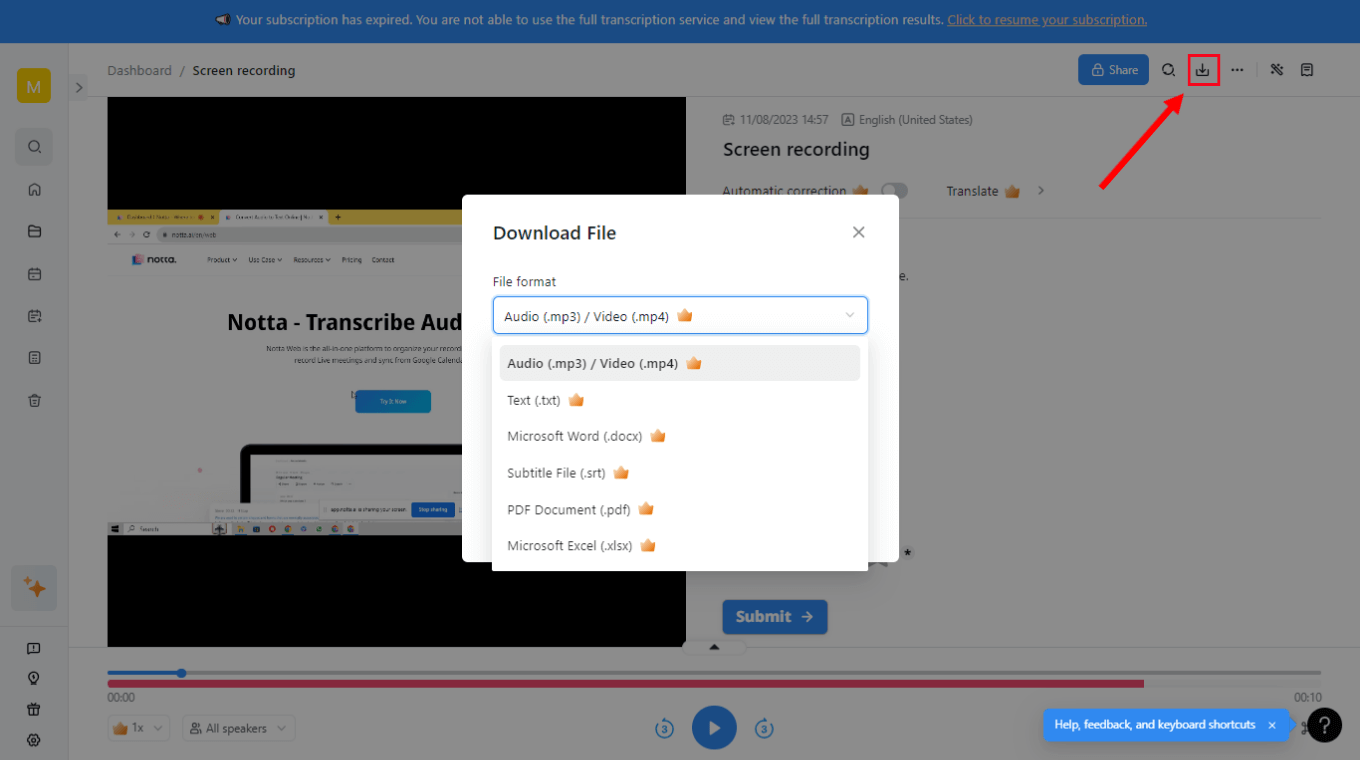This screenshot has height=760, width=1360.
Task: Click the red waveform timeline bar
Action: click(x=626, y=684)
